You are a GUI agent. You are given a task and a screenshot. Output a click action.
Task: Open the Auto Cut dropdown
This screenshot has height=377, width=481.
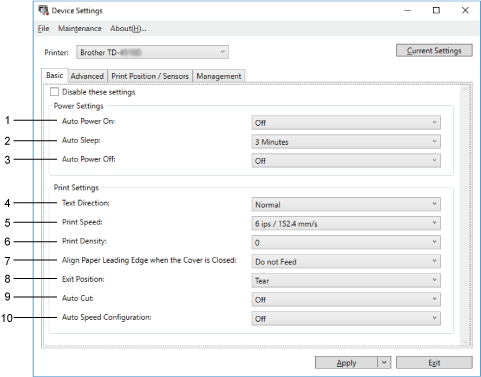(346, 299)
